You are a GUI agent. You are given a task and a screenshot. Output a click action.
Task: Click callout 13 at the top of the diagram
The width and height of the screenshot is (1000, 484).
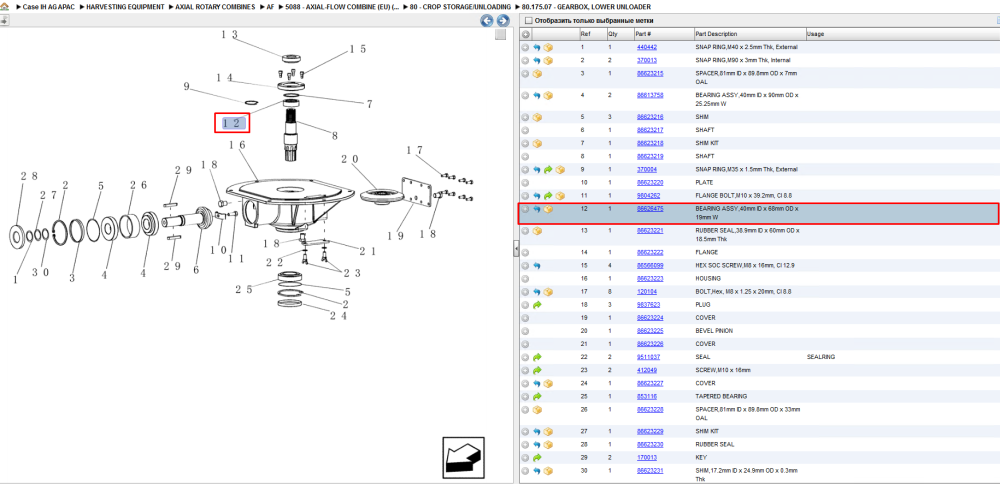[229, 35]
